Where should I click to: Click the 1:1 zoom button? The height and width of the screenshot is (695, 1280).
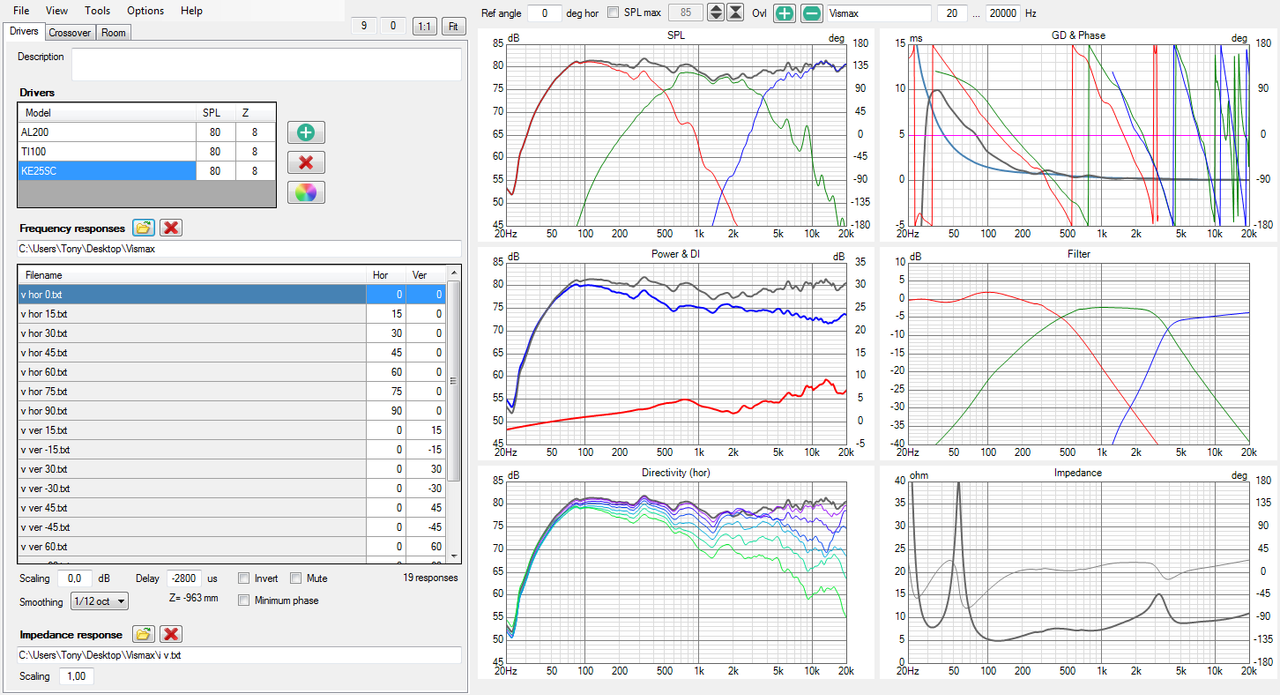(x=424, y=26)
